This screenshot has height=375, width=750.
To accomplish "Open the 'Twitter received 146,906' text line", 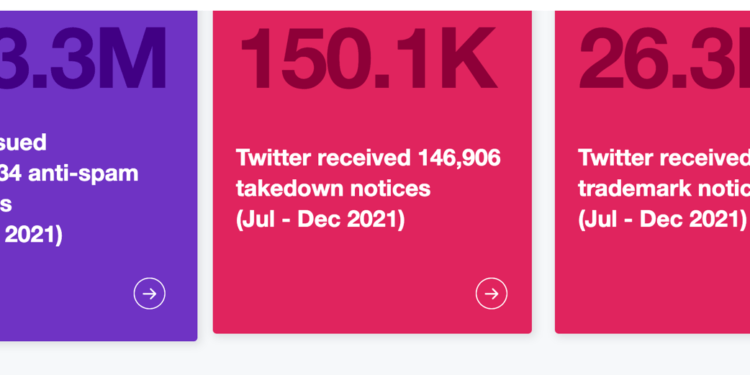I will 368,158.
